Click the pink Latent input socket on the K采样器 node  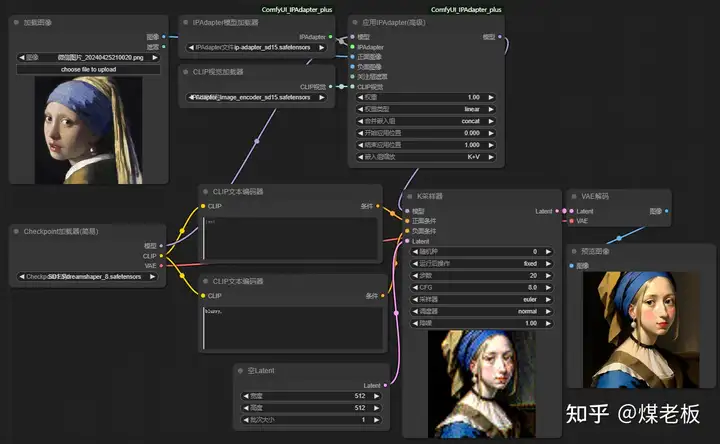coord(407,241)
